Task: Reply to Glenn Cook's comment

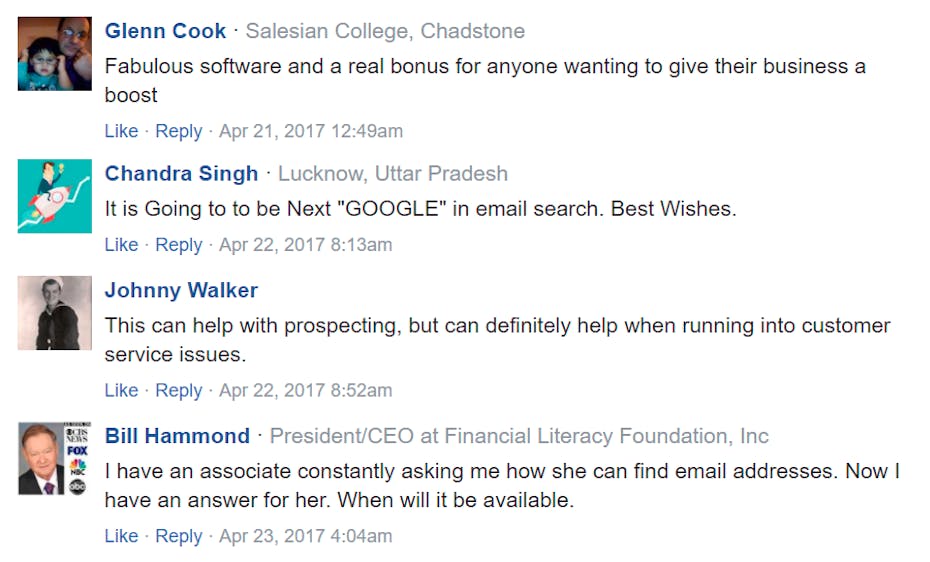Action: pyautogui.click(x=179, y=131)
